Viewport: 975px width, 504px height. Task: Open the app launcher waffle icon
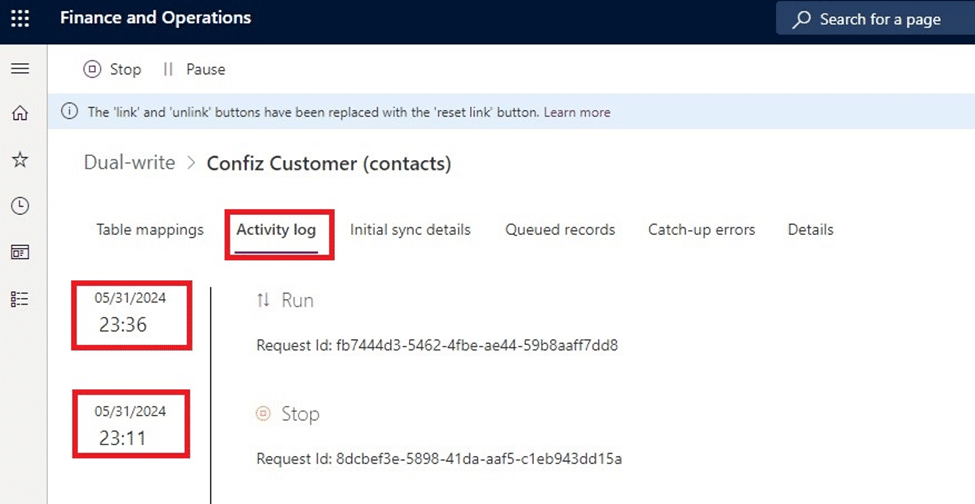tap(20, 19)
